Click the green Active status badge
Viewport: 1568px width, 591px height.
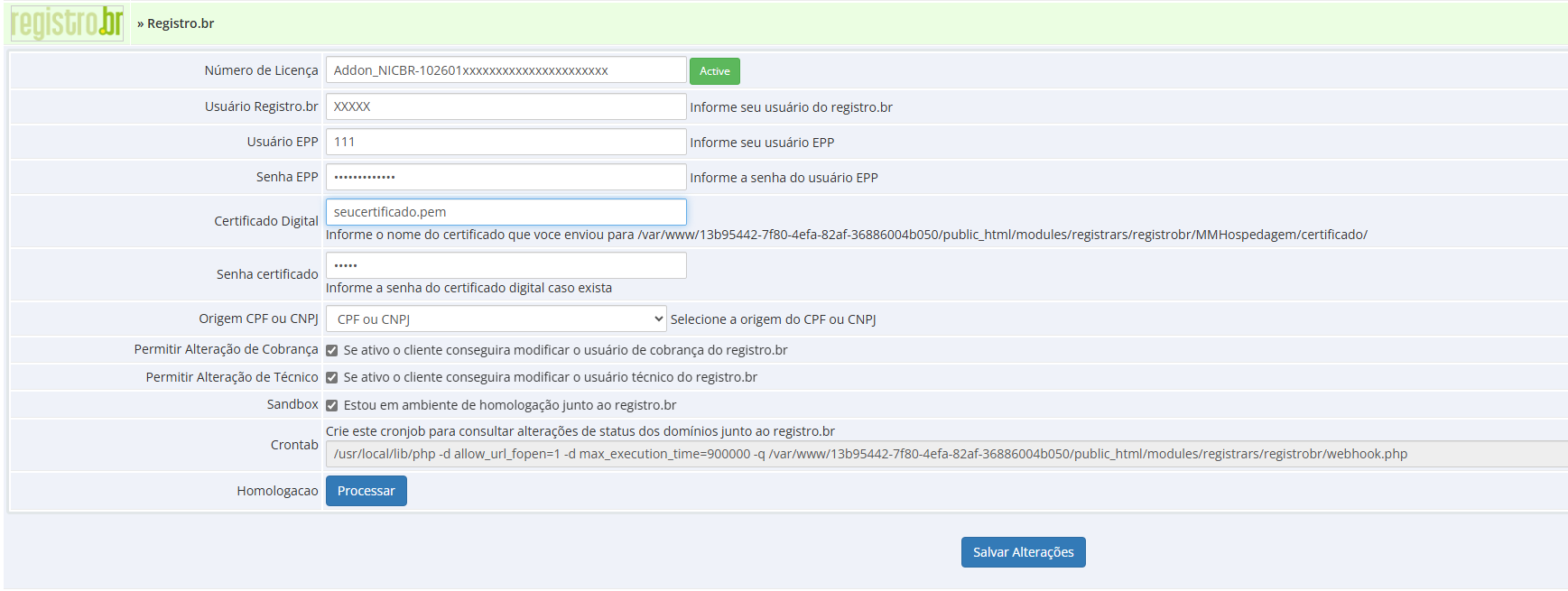[x=714, y=71]
